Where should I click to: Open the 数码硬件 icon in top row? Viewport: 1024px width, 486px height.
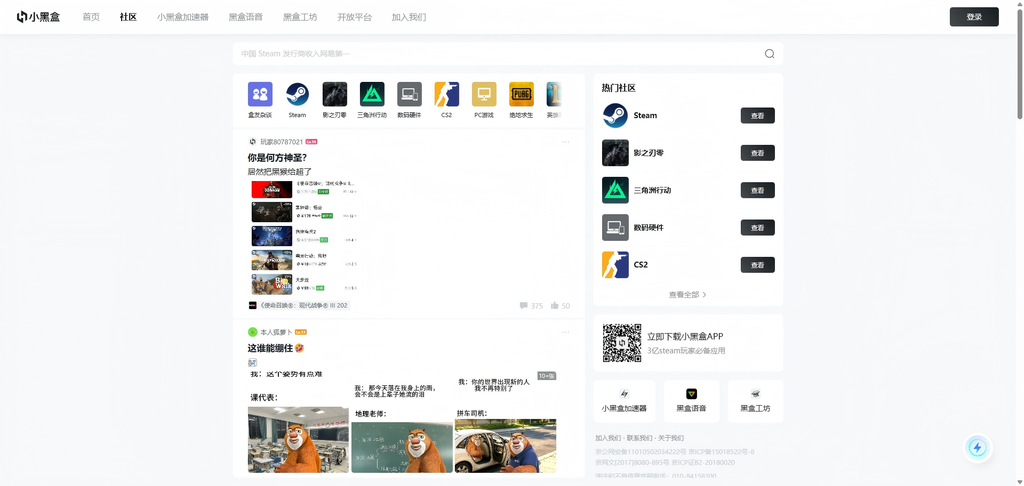click(409, 94)
